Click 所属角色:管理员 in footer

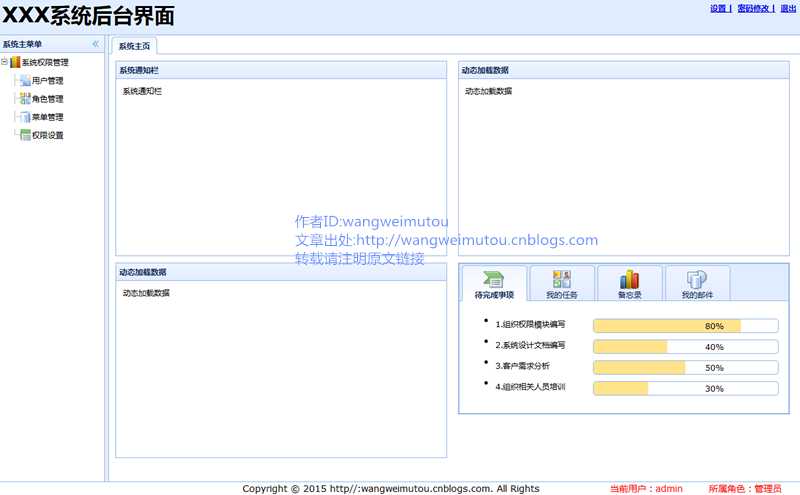coord(745,488)
